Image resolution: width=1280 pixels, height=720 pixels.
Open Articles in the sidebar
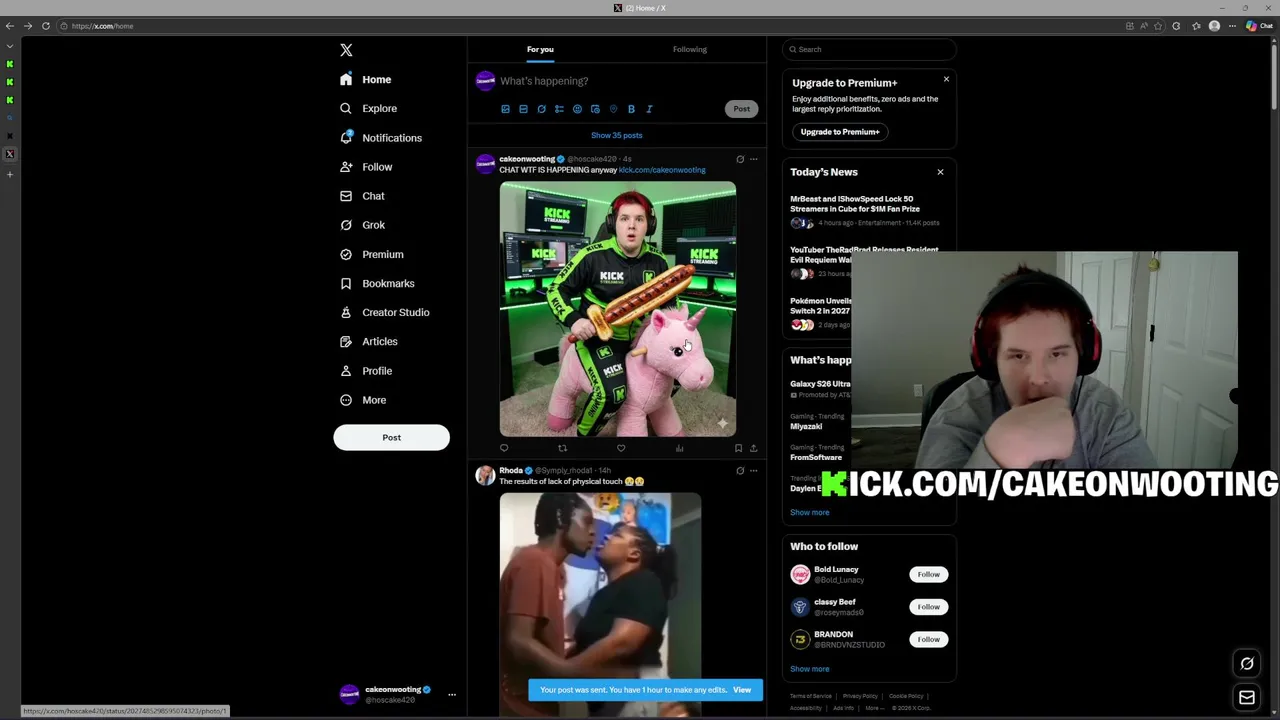[x=368, y=341]
